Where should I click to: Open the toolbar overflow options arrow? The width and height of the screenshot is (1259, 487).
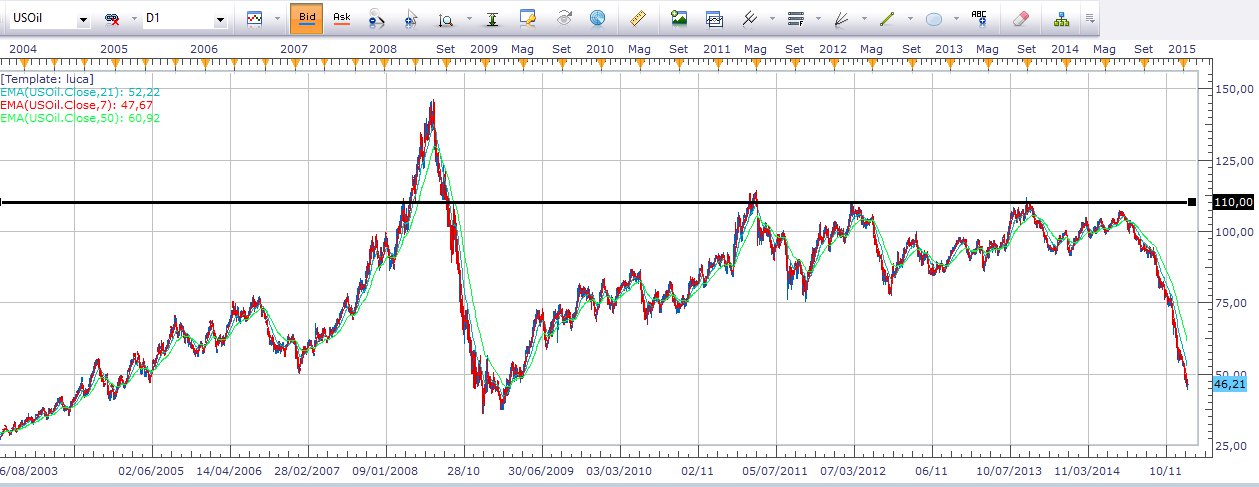pos(1090,18)
